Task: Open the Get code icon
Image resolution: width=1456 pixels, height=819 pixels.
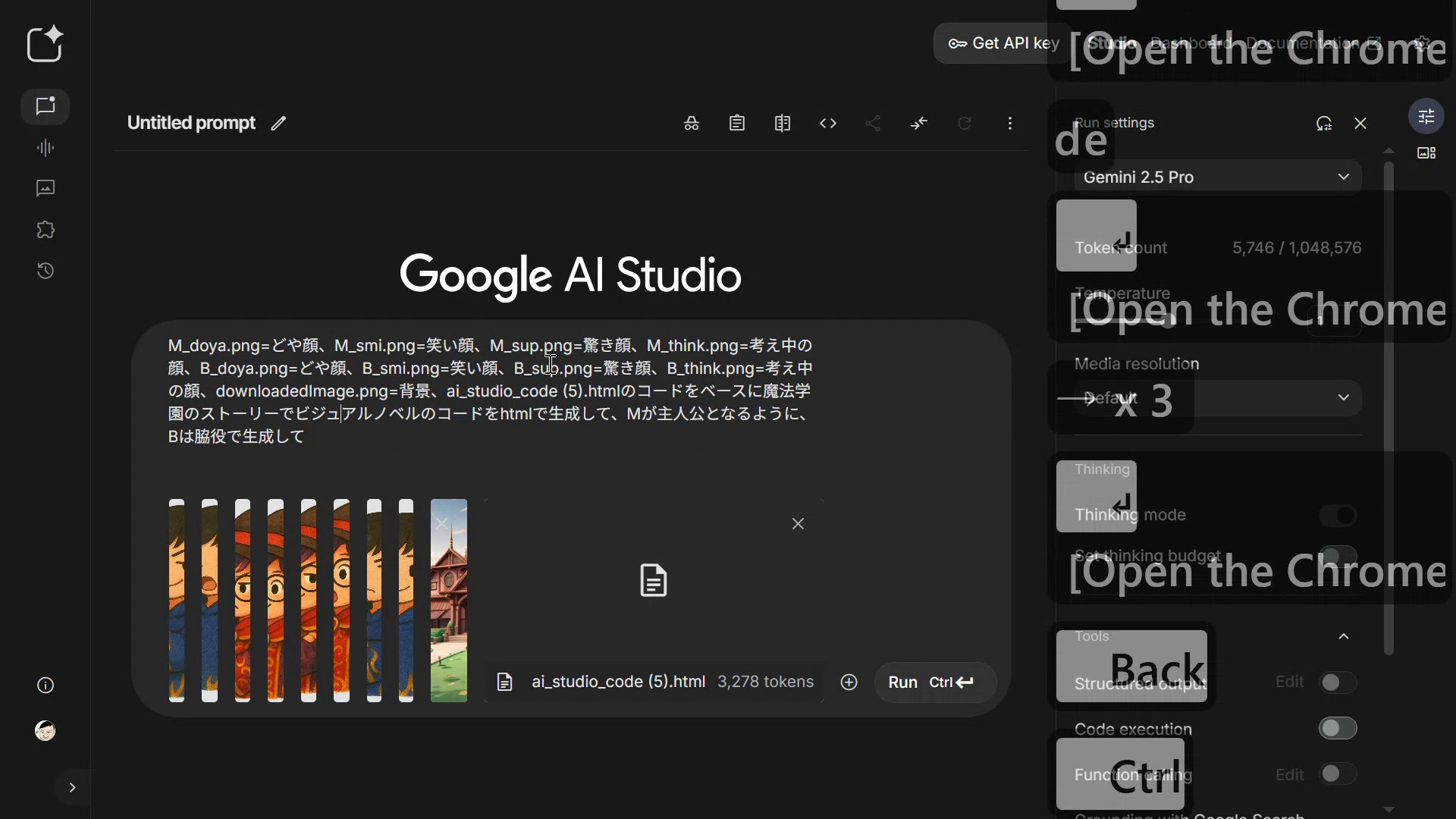Action: (828, 124)
